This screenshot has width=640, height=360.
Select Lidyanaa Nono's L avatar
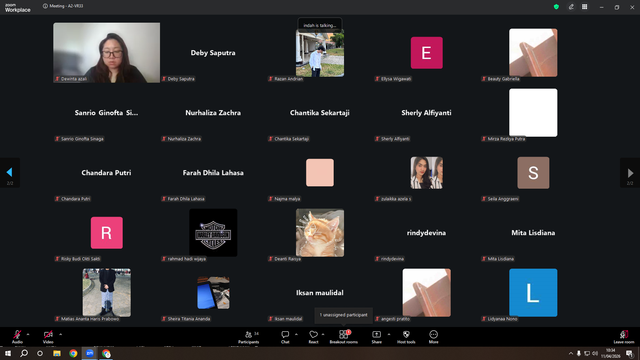tap(533, 293)
